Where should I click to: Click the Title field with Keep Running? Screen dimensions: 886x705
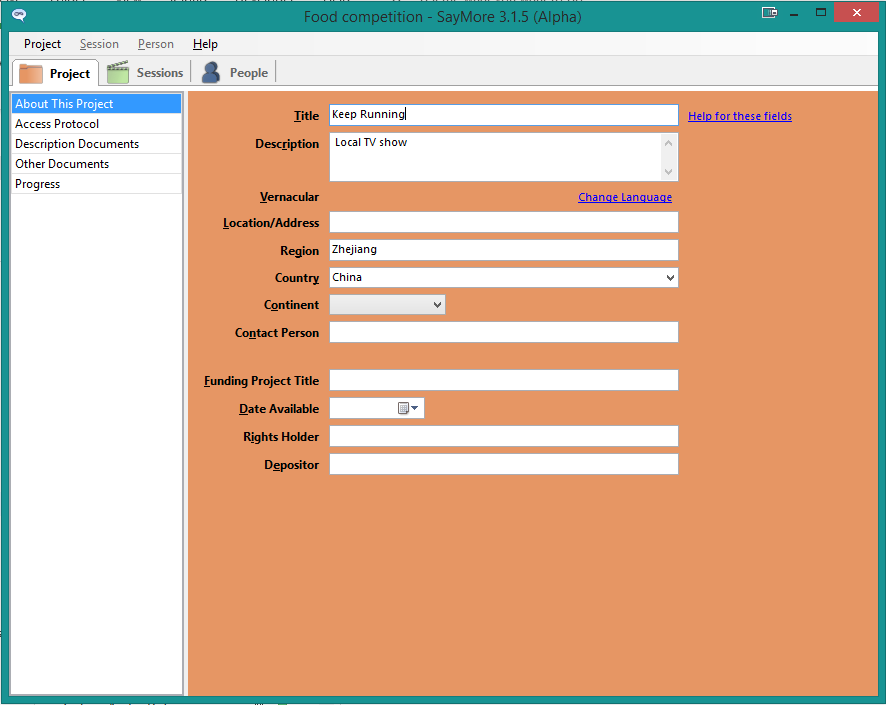click(x=504, y=115)
